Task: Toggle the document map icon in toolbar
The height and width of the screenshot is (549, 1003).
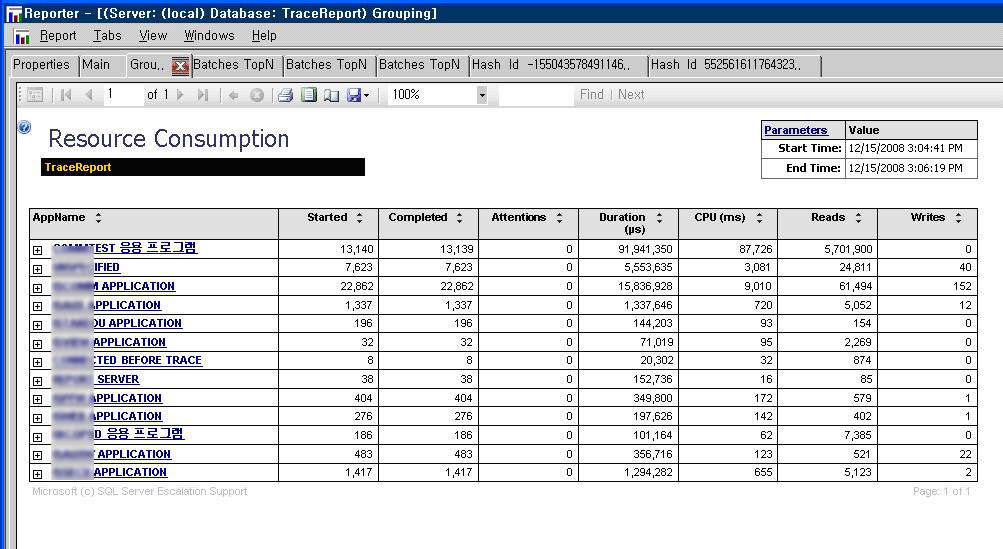Action: coord(35,95)
